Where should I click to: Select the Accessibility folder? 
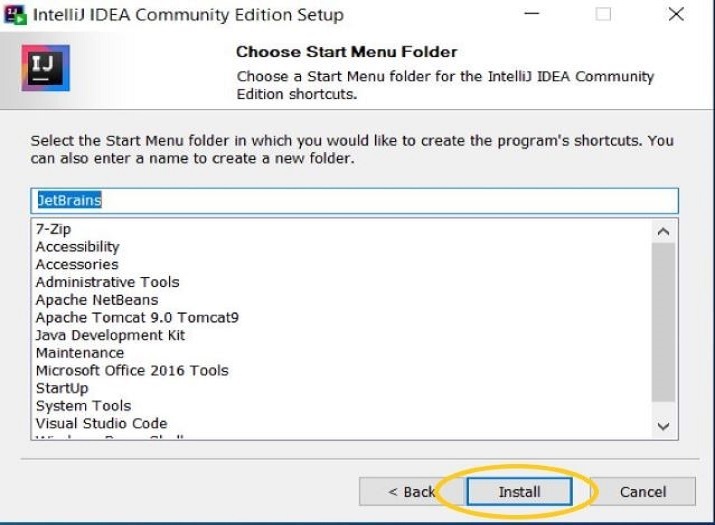[77, 247]
